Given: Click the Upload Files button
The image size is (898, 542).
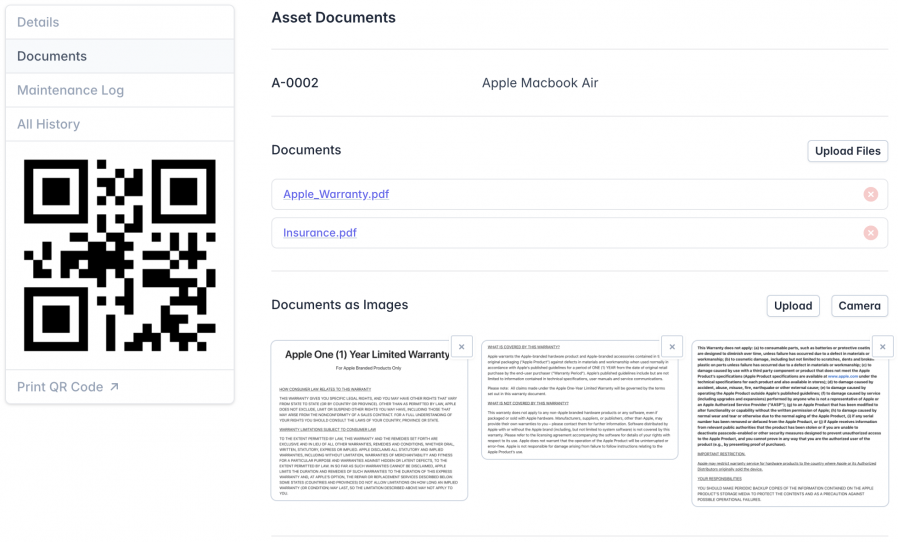Looking at the screenshot, I should click(848, 151).
